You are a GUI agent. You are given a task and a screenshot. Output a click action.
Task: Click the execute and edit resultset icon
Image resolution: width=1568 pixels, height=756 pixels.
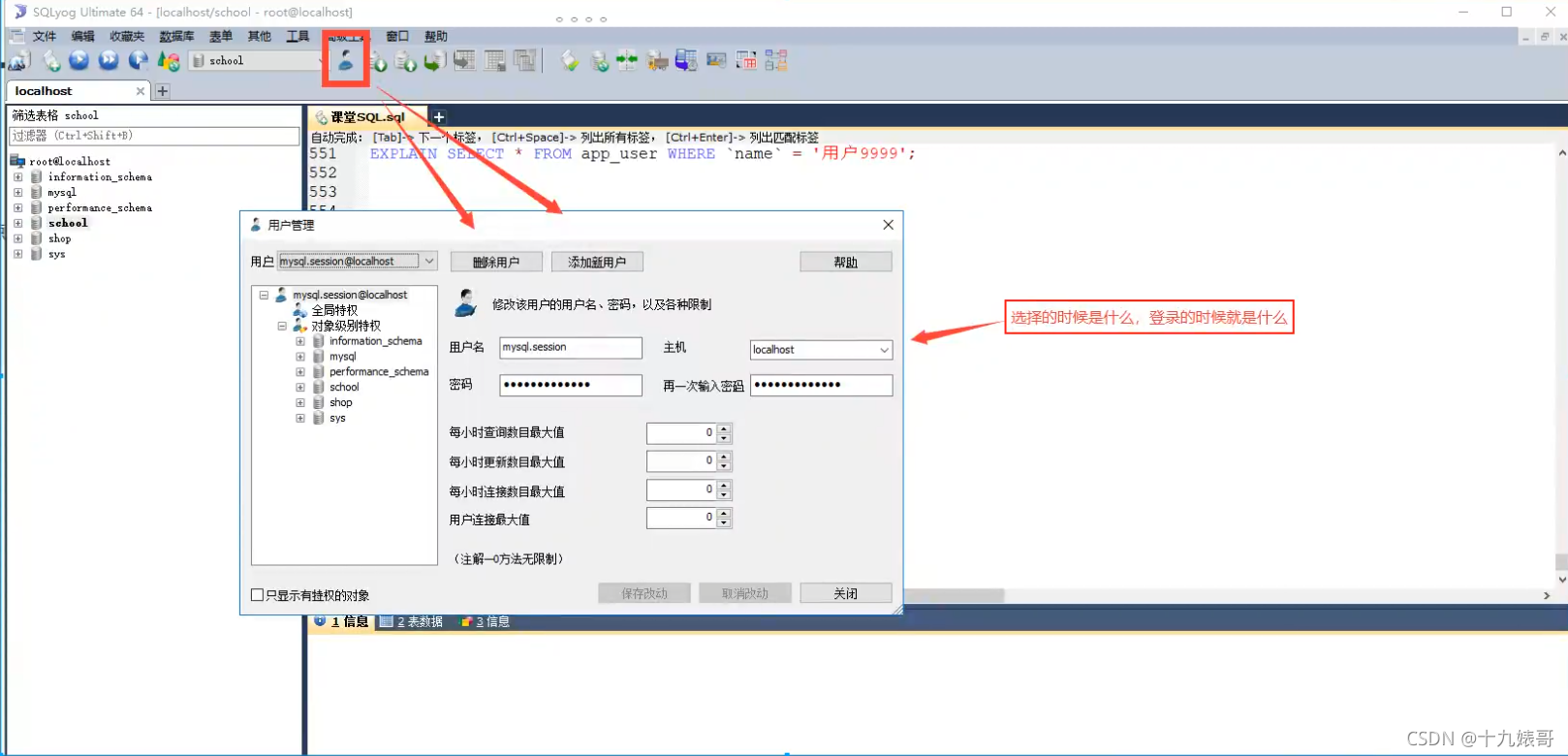(139, 61)
